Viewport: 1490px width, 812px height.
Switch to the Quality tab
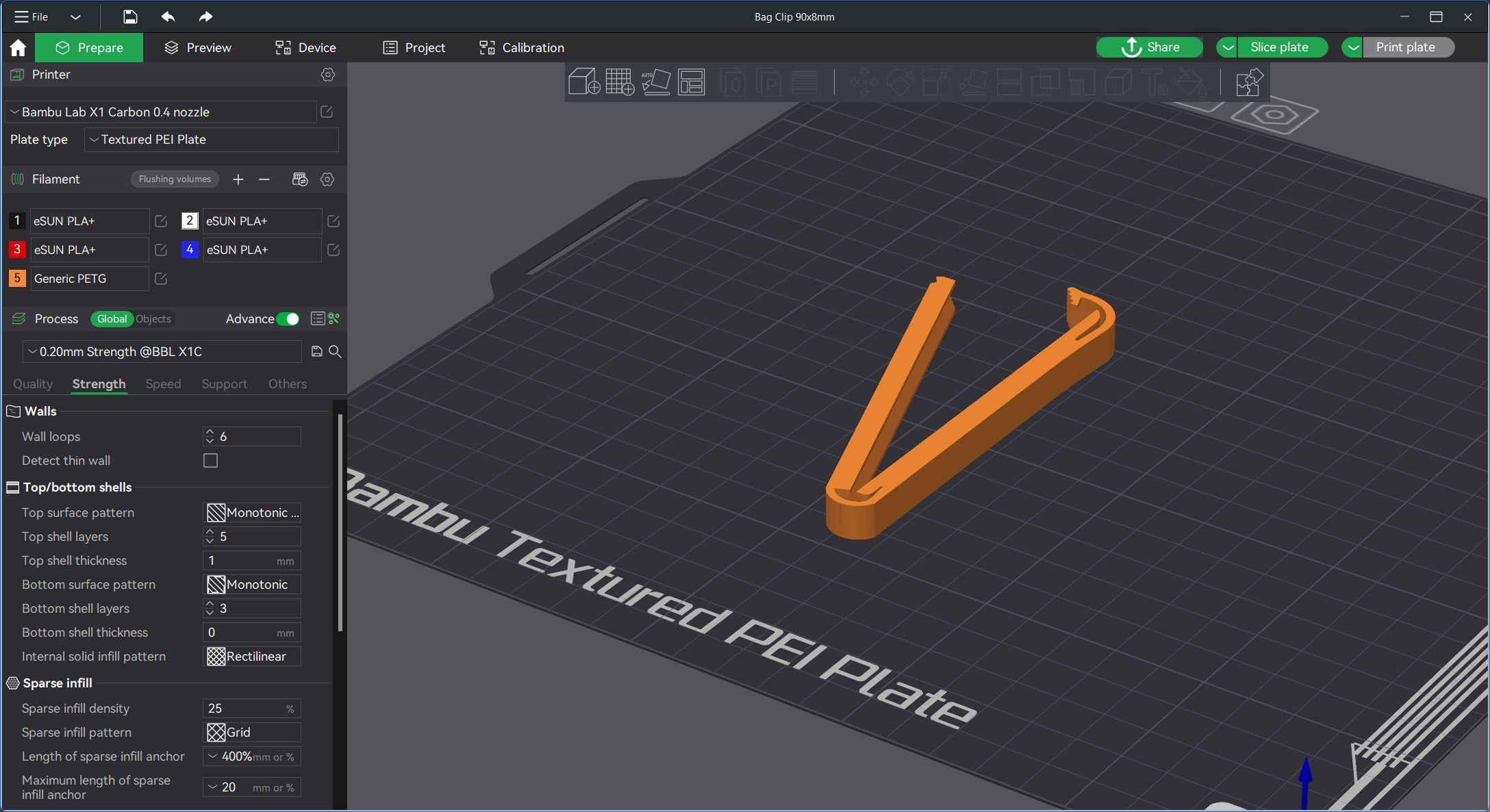click(33, 383)
